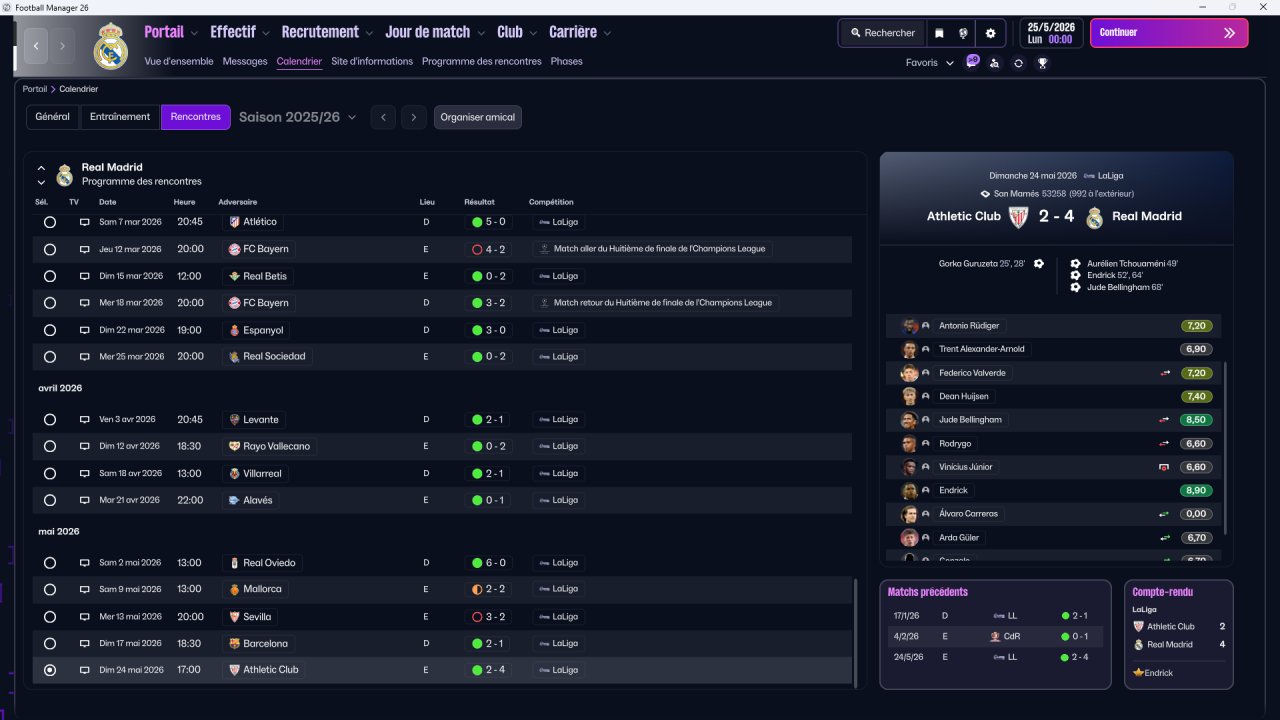Screen dimensions: 1280x720
Task: Select the Levante match radio button
Action: tap(50, 420)
